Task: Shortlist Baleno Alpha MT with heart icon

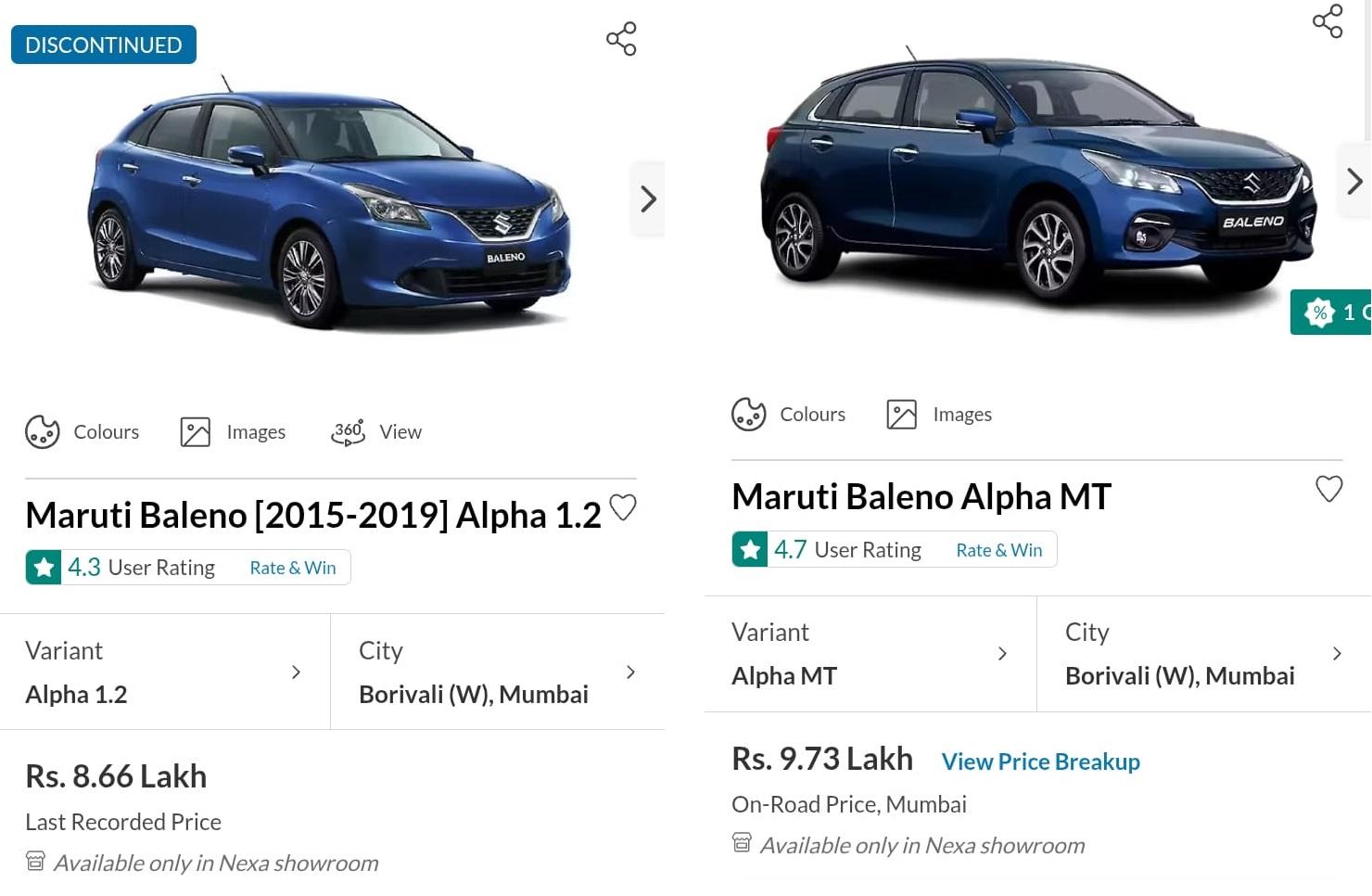Action: (1329, 489)
